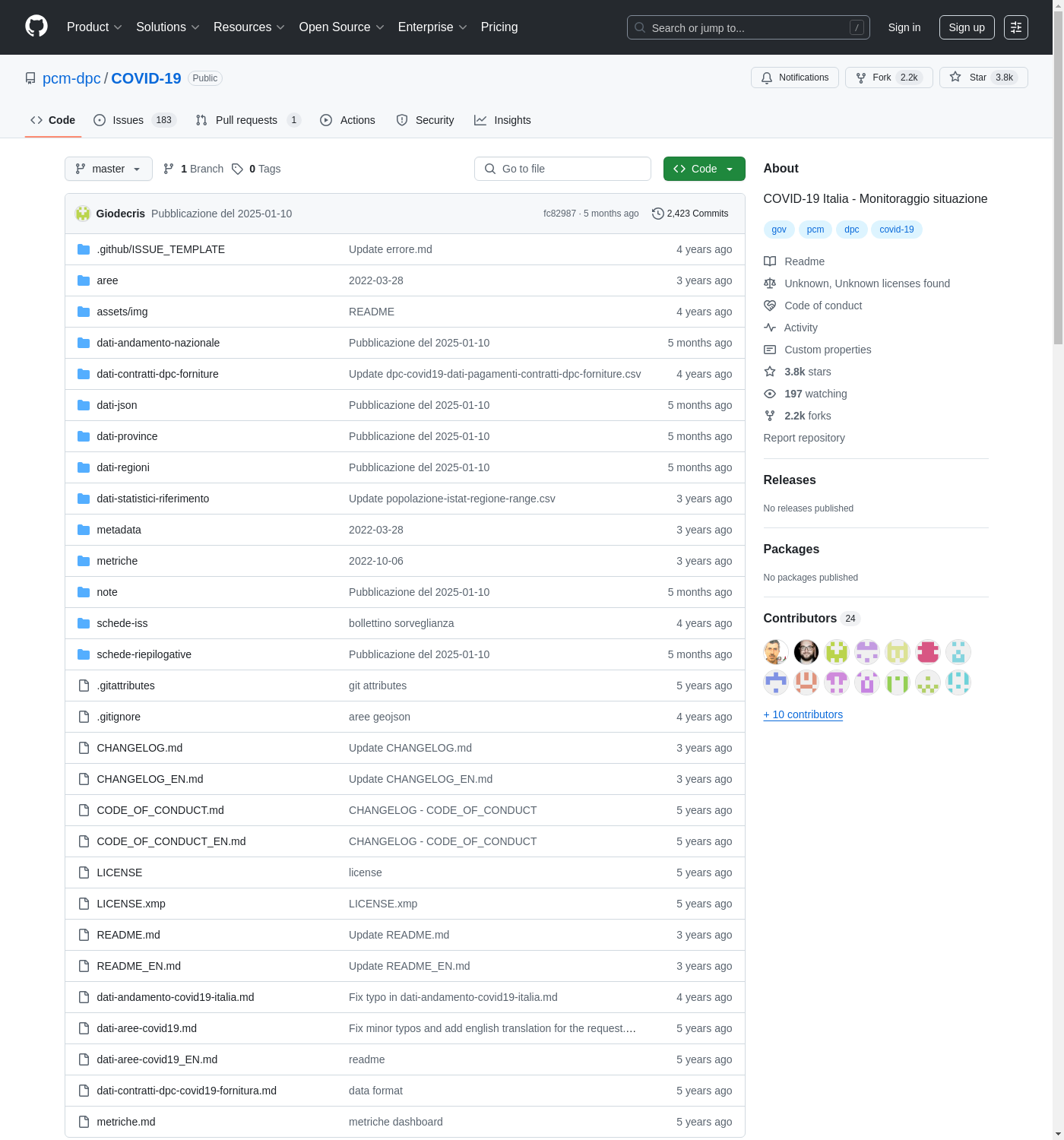Select the covid-19 topic tag
The width and height of the screenshot is (1064, 1140).
[896, 230]
